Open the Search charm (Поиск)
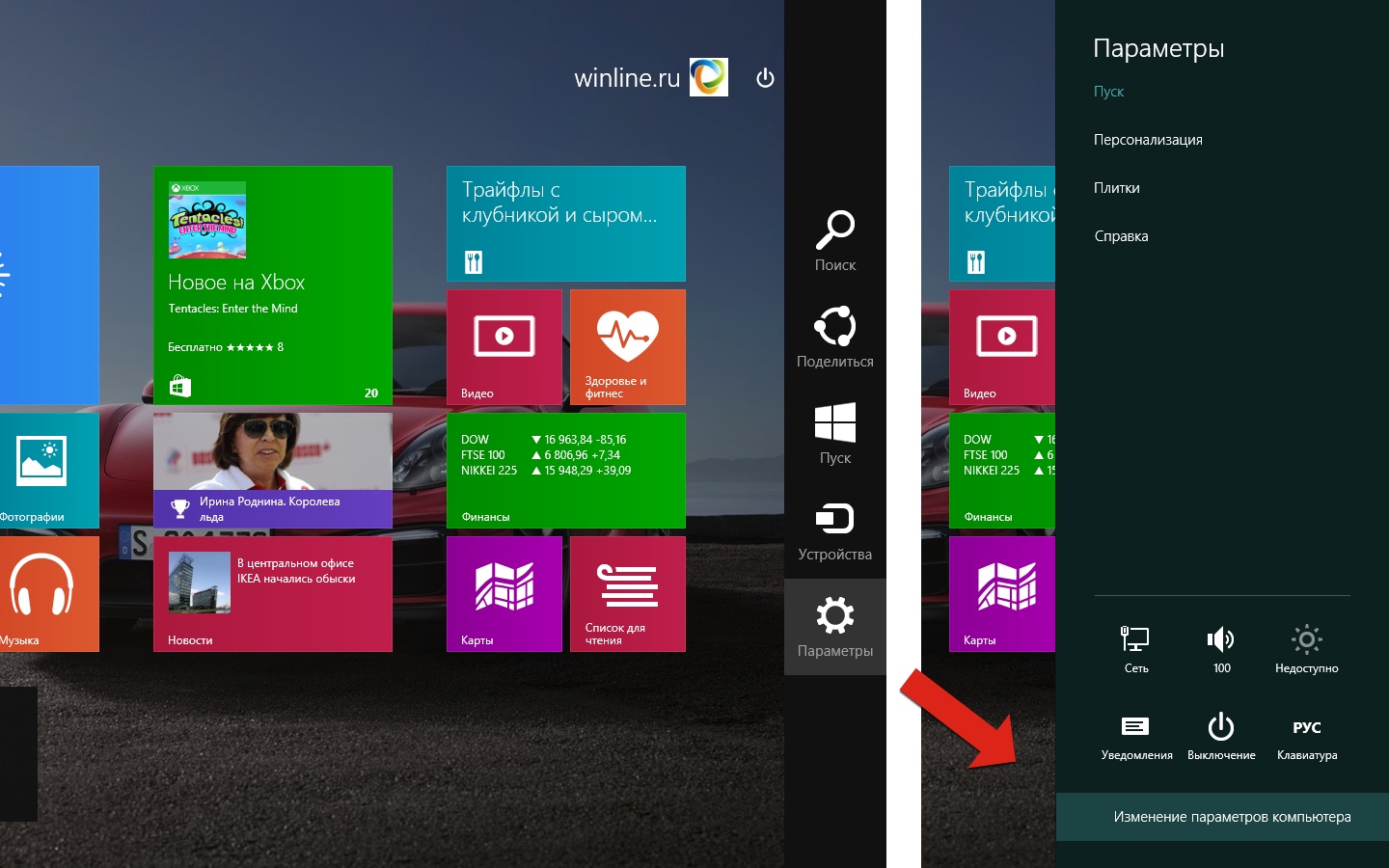 pyautogui.click(x=835, y=241)
